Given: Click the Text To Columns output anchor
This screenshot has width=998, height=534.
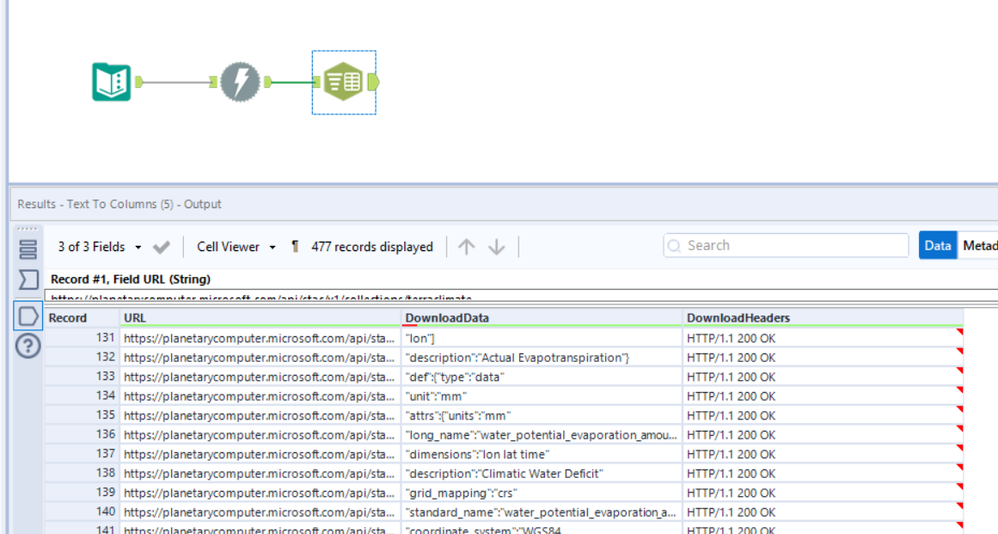Looking at the screenshot, I should click(373, 82).
